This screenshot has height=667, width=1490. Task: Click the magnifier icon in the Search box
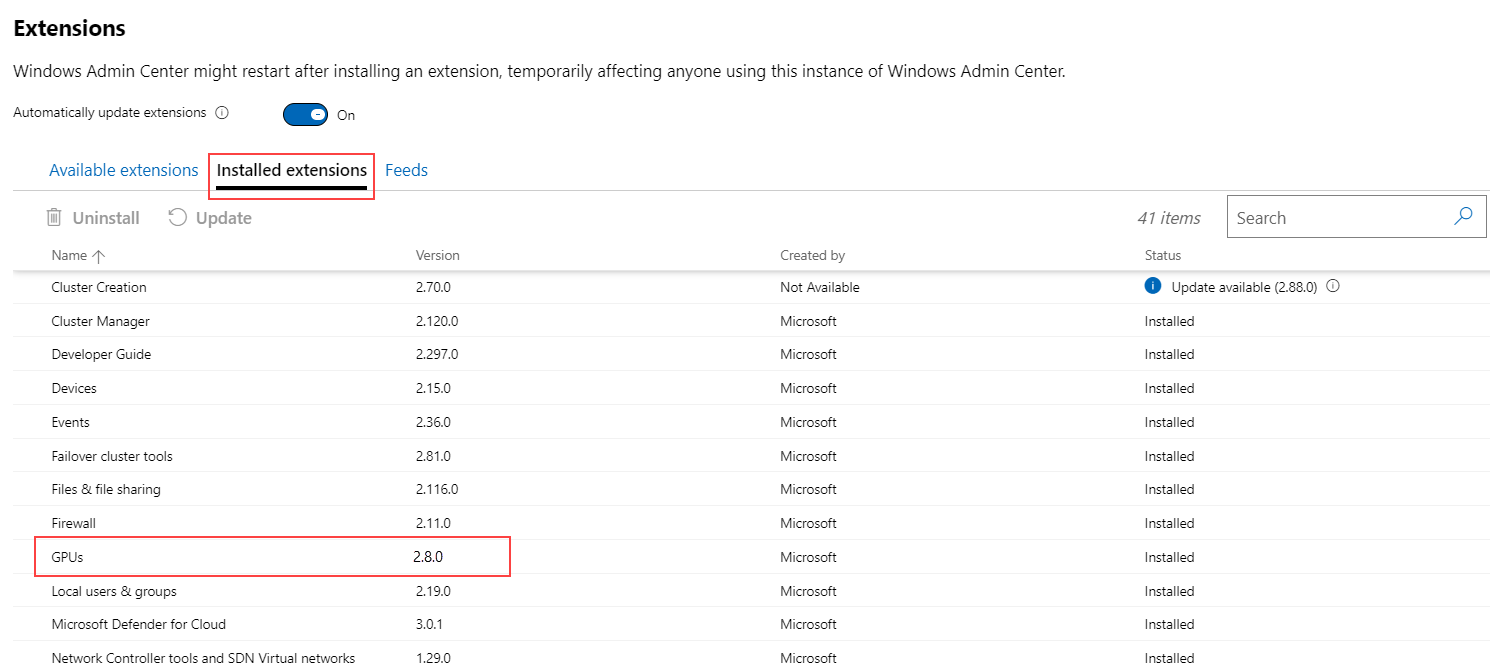1463,216
